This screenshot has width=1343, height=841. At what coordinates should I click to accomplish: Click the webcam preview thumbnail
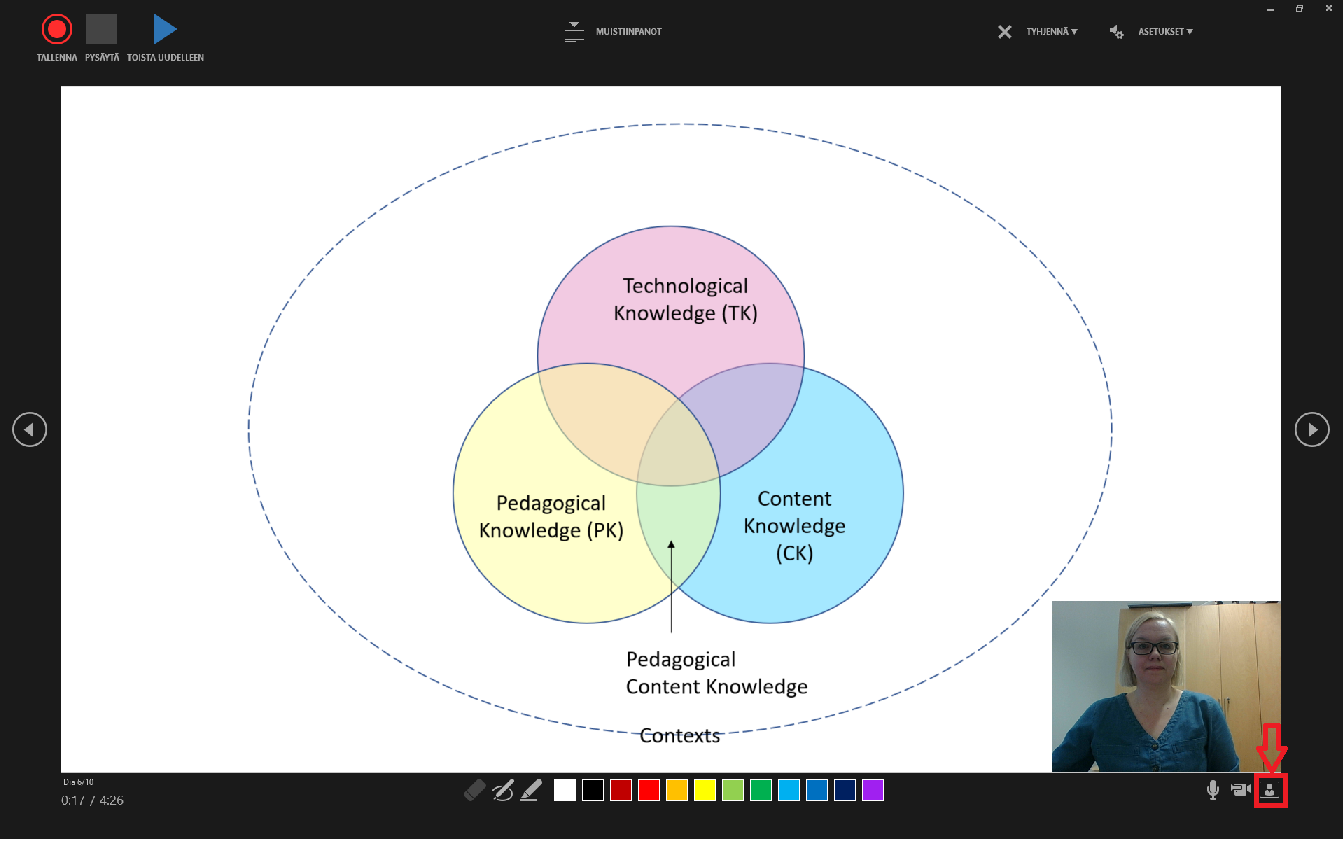click(1165, 686)
